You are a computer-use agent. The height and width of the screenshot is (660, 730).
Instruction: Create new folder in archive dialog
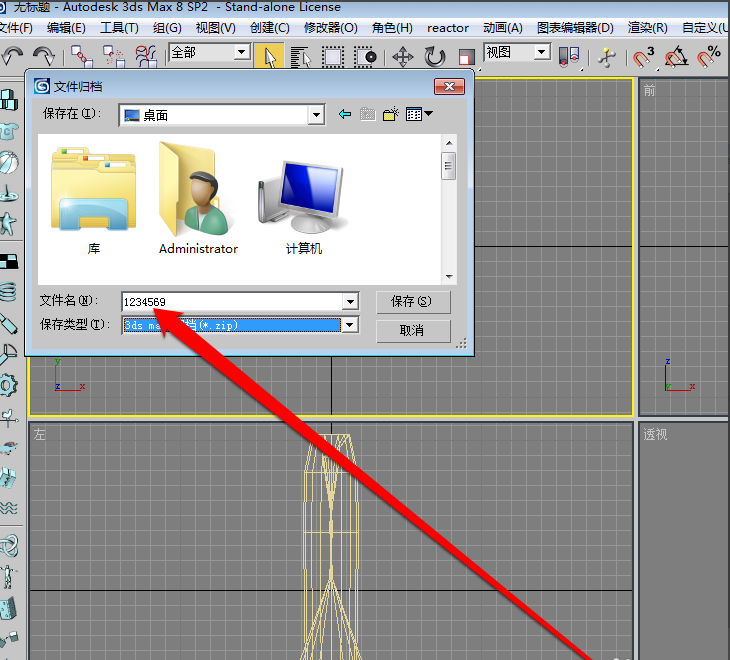pyautogui.click(x=391, y=114)
